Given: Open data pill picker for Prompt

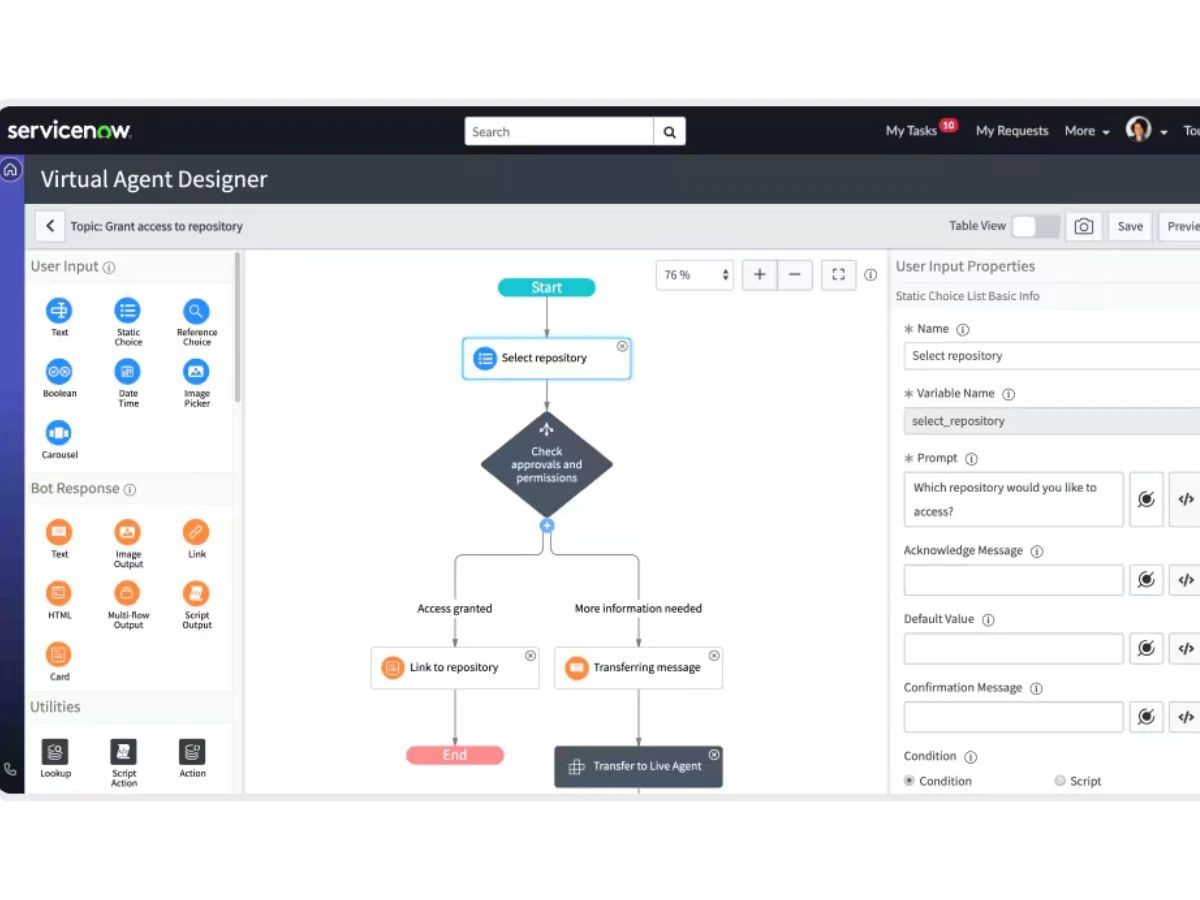Looking at the screenshot, I should pos(1147,499).
